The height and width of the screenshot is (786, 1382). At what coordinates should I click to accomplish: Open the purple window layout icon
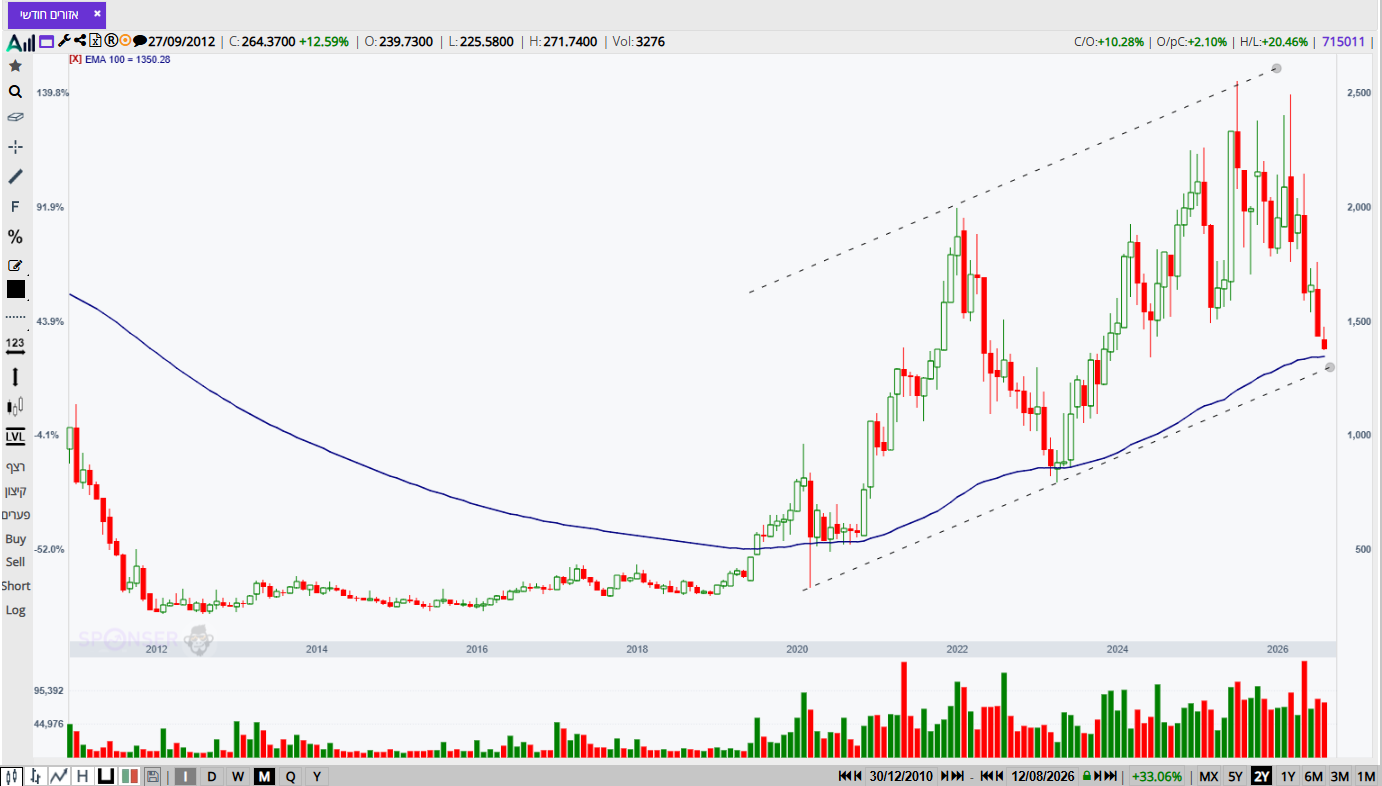click(47, 42)
